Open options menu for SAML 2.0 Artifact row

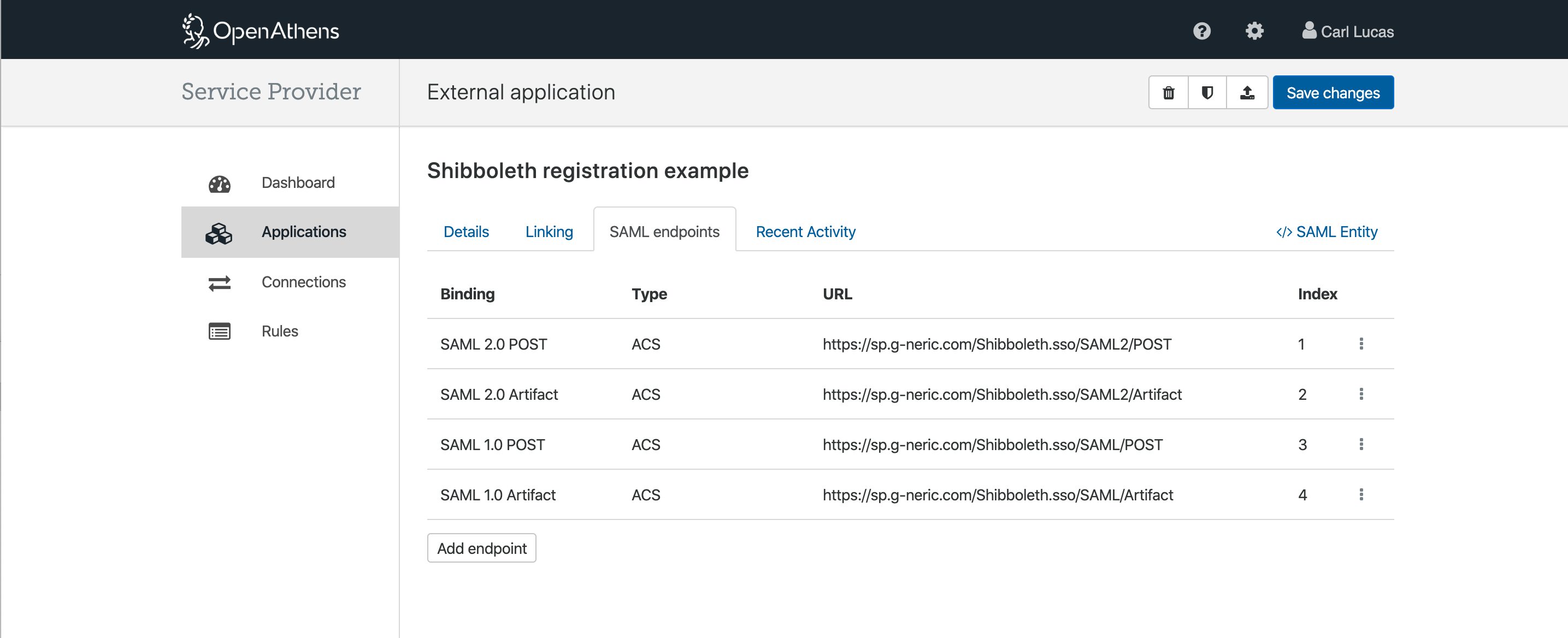click(x=1361, y=394)
